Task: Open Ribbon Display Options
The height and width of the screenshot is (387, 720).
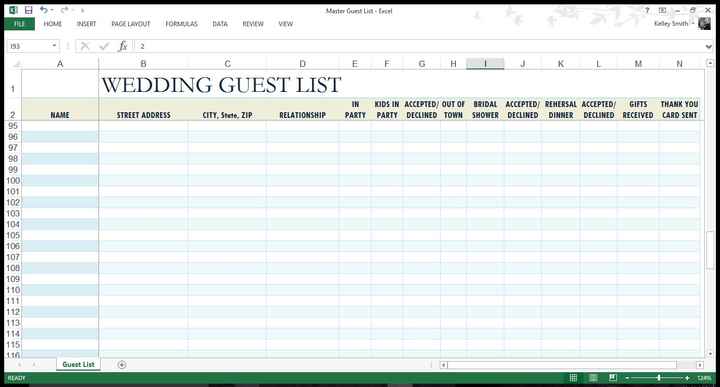Action: point(662,10)
